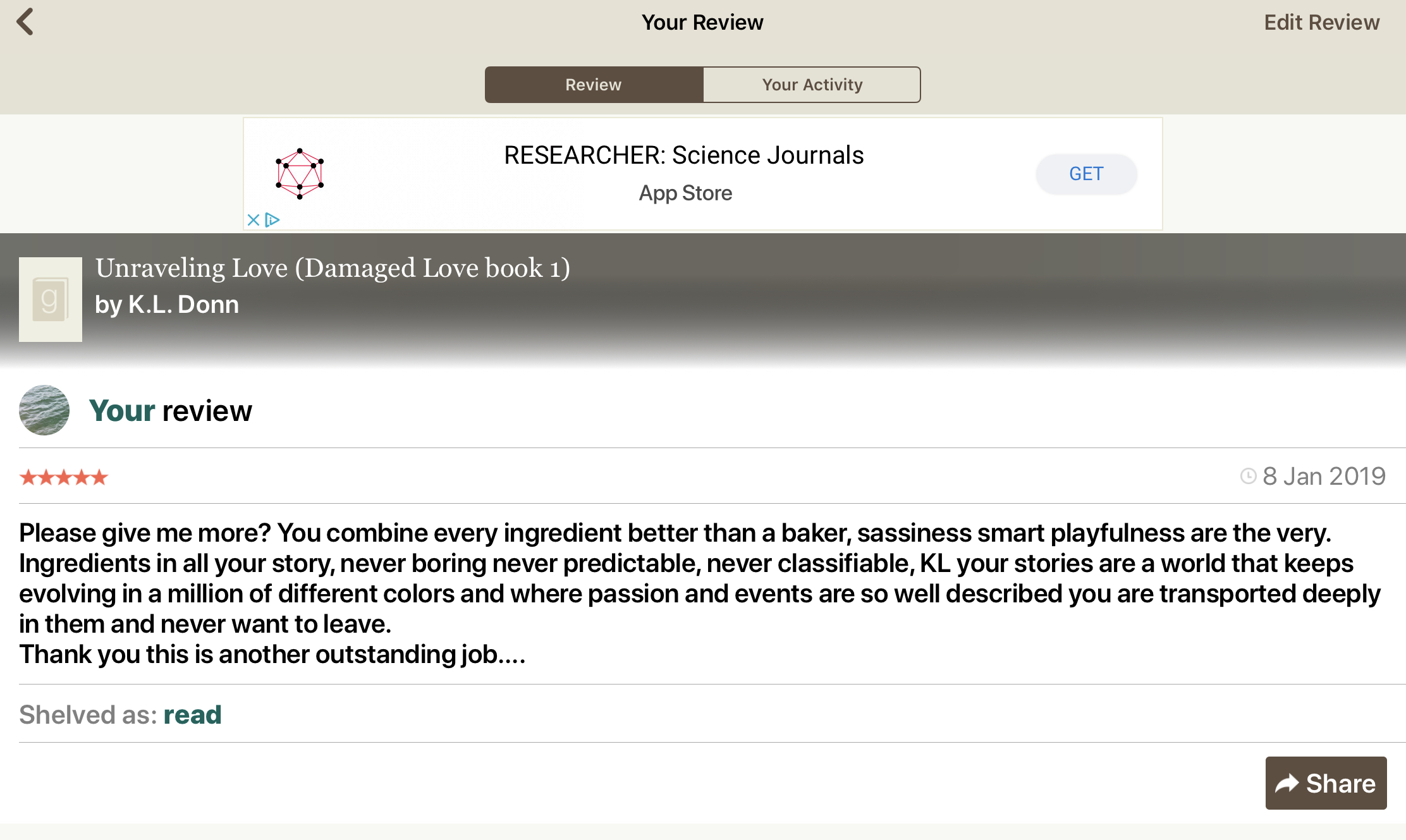Tap the RESEARCHER app logo icon
The width and height of the screenshot is (1406, 840).
[300, 174]
